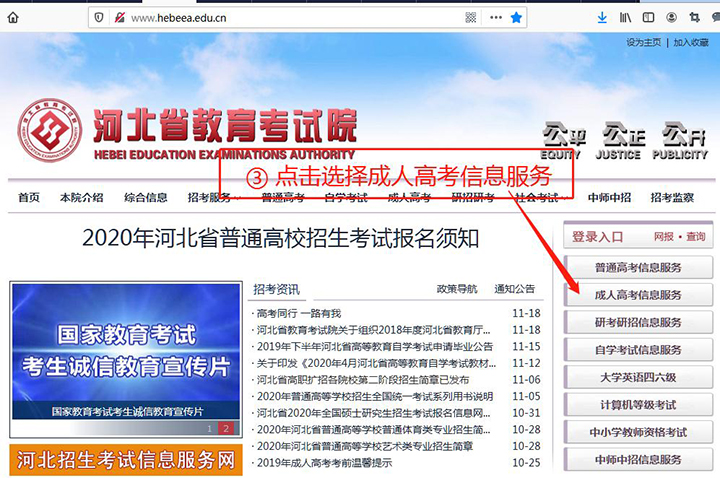This screenshot has height=478, width=720.
Task: Click 普通高考信息服务 button
Action: pyautogui.click(x=638, y=267)
